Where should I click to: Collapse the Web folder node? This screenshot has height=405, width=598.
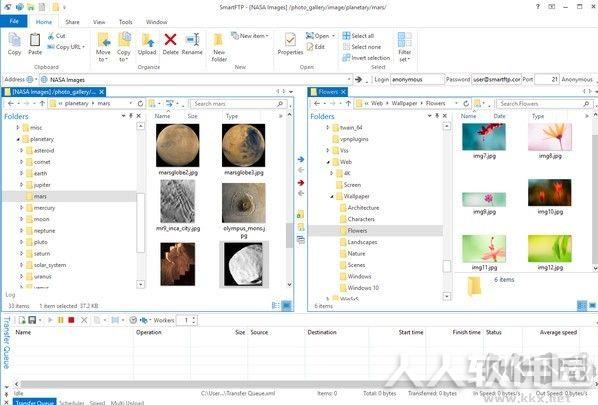click(x=328, y=162)
